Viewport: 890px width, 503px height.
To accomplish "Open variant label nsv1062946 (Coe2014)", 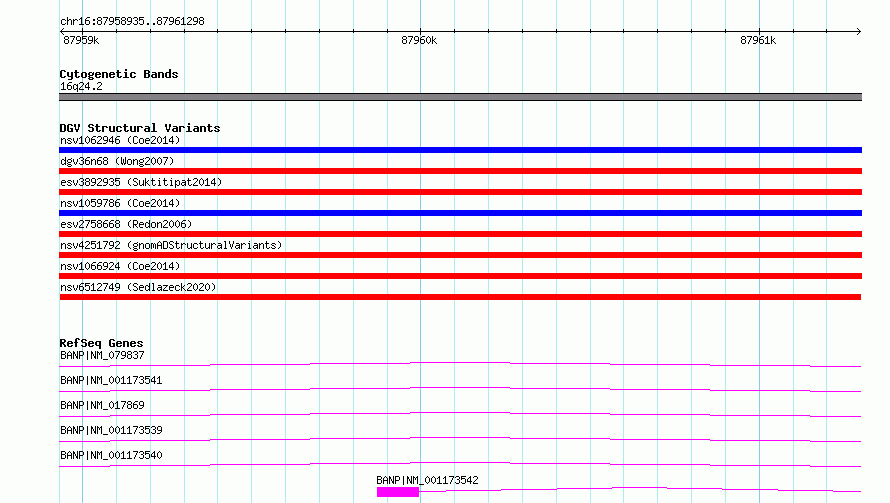I will (x=120, y=140).
